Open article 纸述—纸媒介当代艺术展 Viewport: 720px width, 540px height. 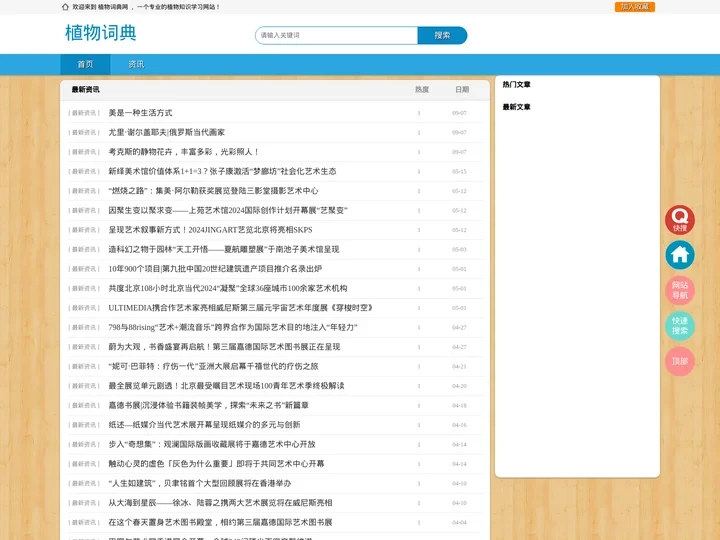coord(204,425)
